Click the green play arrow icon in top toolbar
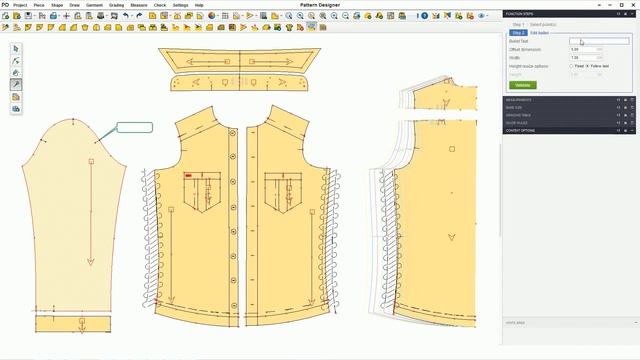 (x=249, y=16)
